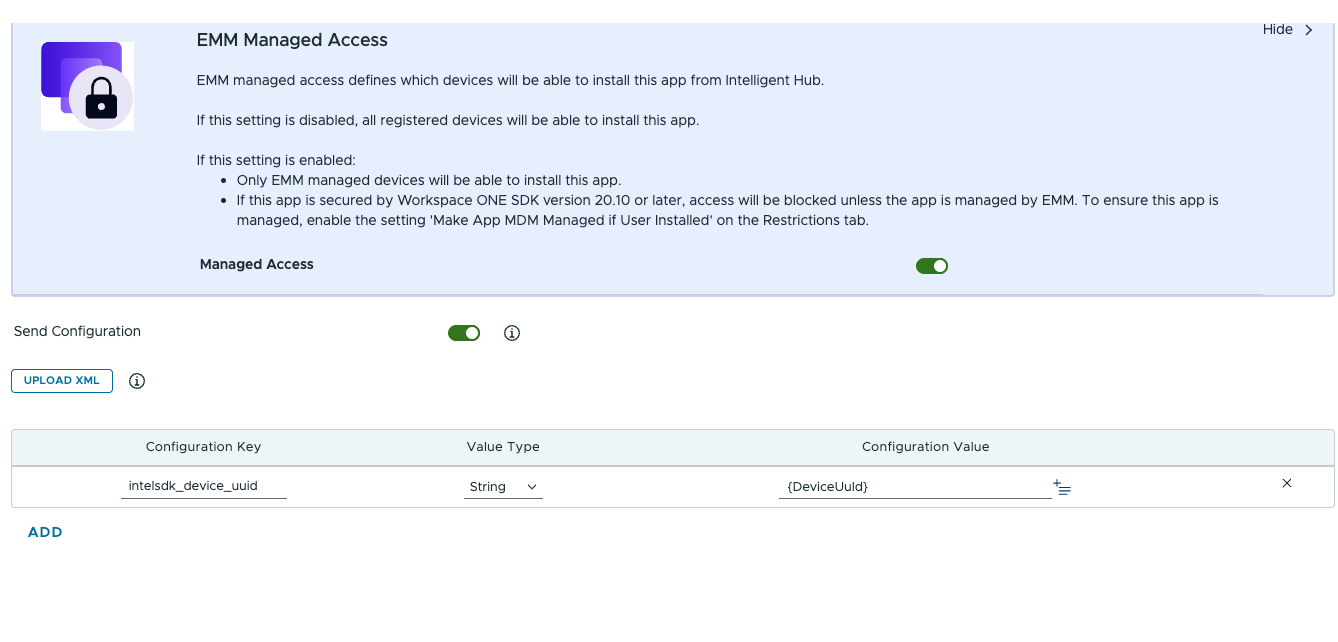Edit the intelsdk_device_uuid key field

(204, 485)
